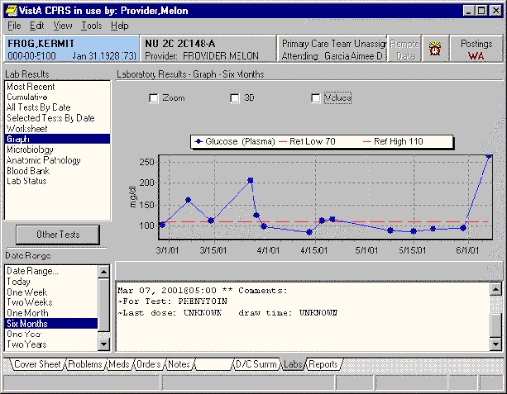
Task: Enable the Zoom checkbox
Action: point(154,98)
